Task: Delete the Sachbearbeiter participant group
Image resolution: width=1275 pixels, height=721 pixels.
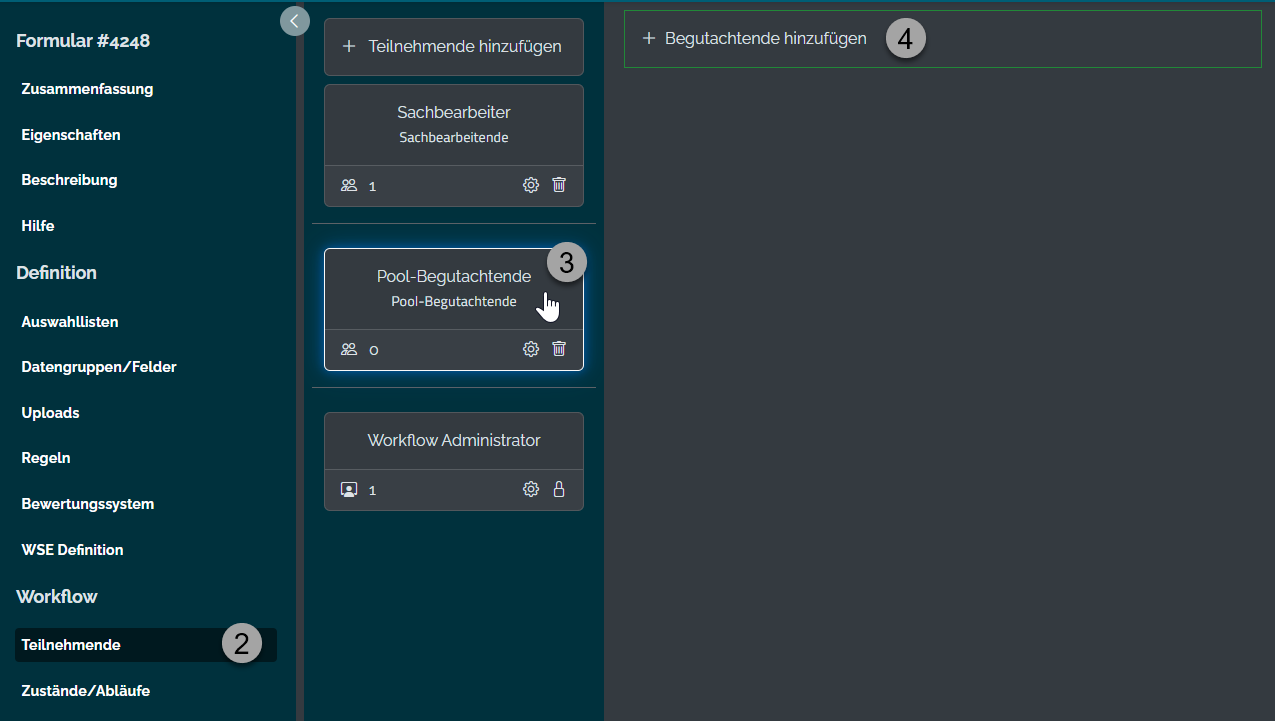Action: tap(559, 185)
